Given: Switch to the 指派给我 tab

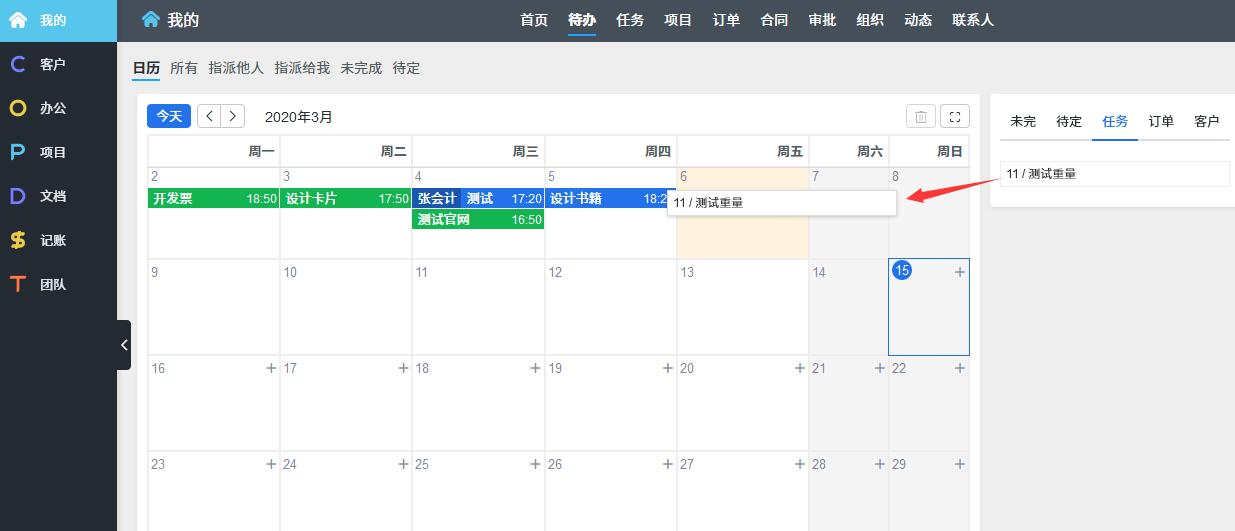Looking at the screenshot, I should coord(302,68).
